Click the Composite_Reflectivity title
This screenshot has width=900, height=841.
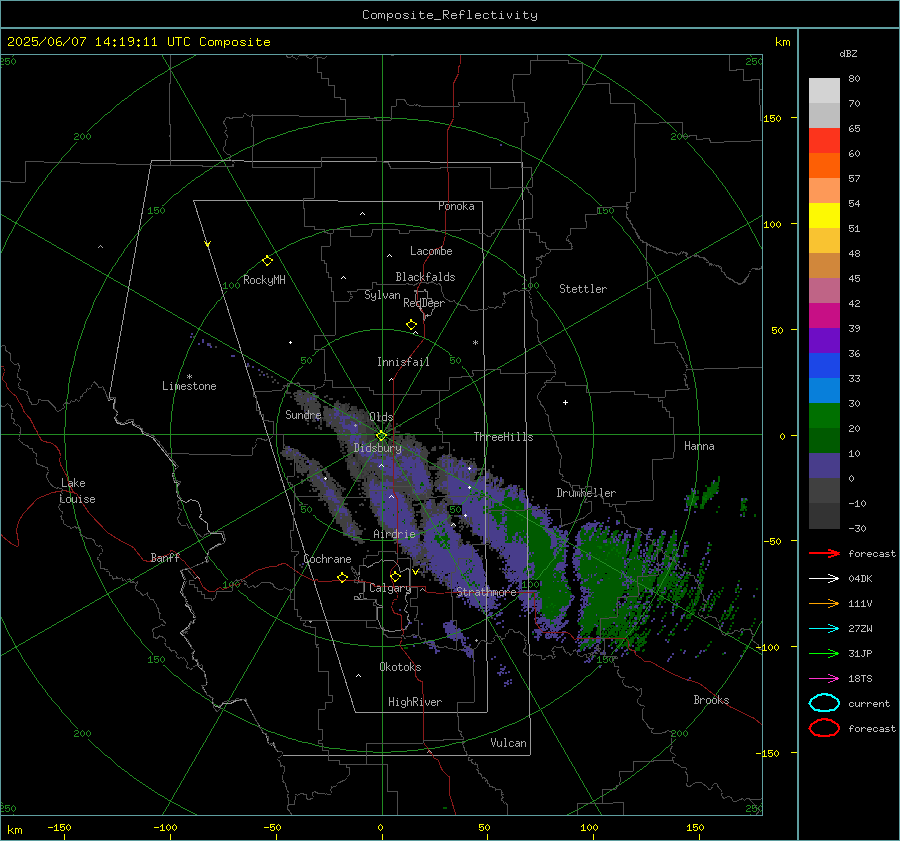coord(449,15)
